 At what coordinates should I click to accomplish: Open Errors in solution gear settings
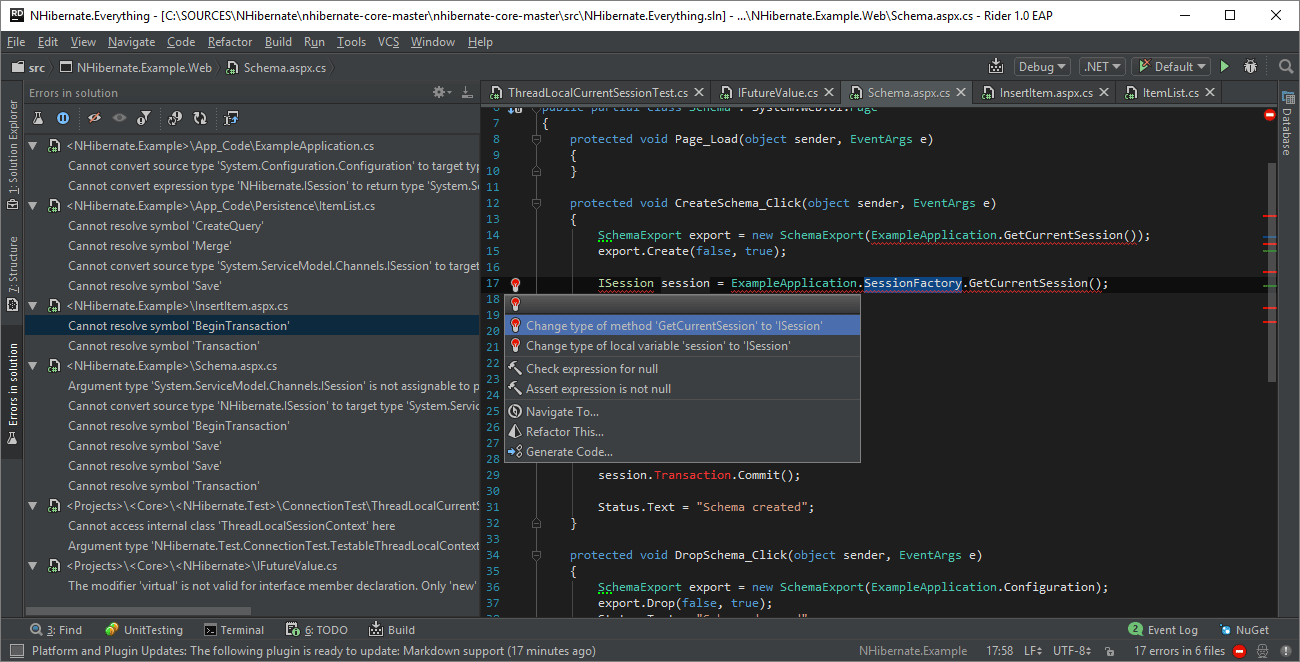(439, 93)
